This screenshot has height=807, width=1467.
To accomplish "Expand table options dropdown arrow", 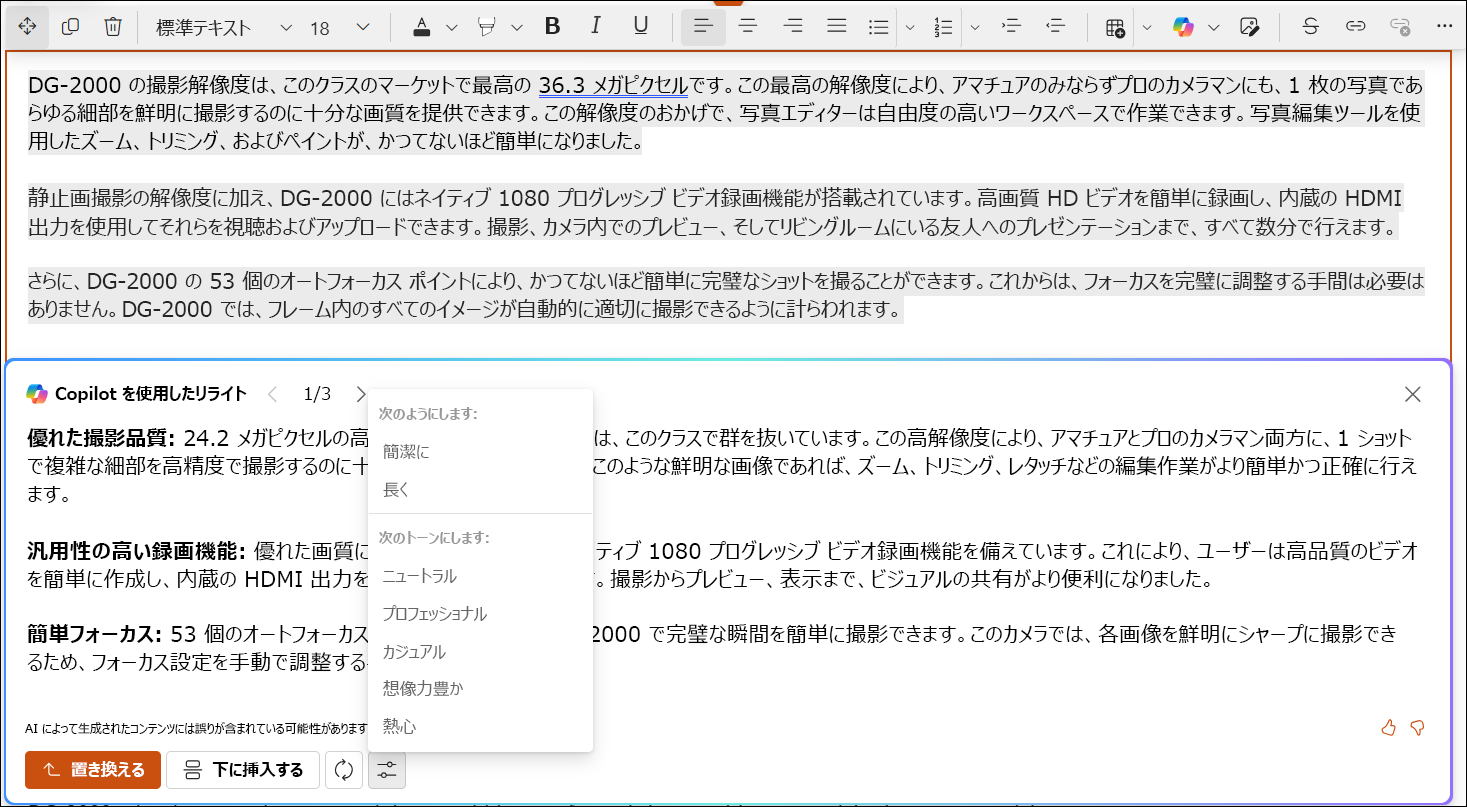I will point(1148,27).
